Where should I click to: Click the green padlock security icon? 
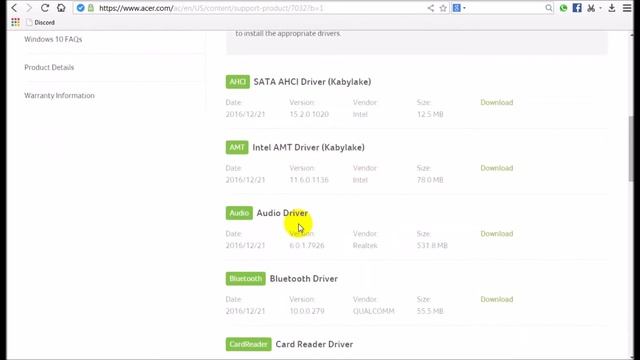pyautogui.click(x=91, y=8)
